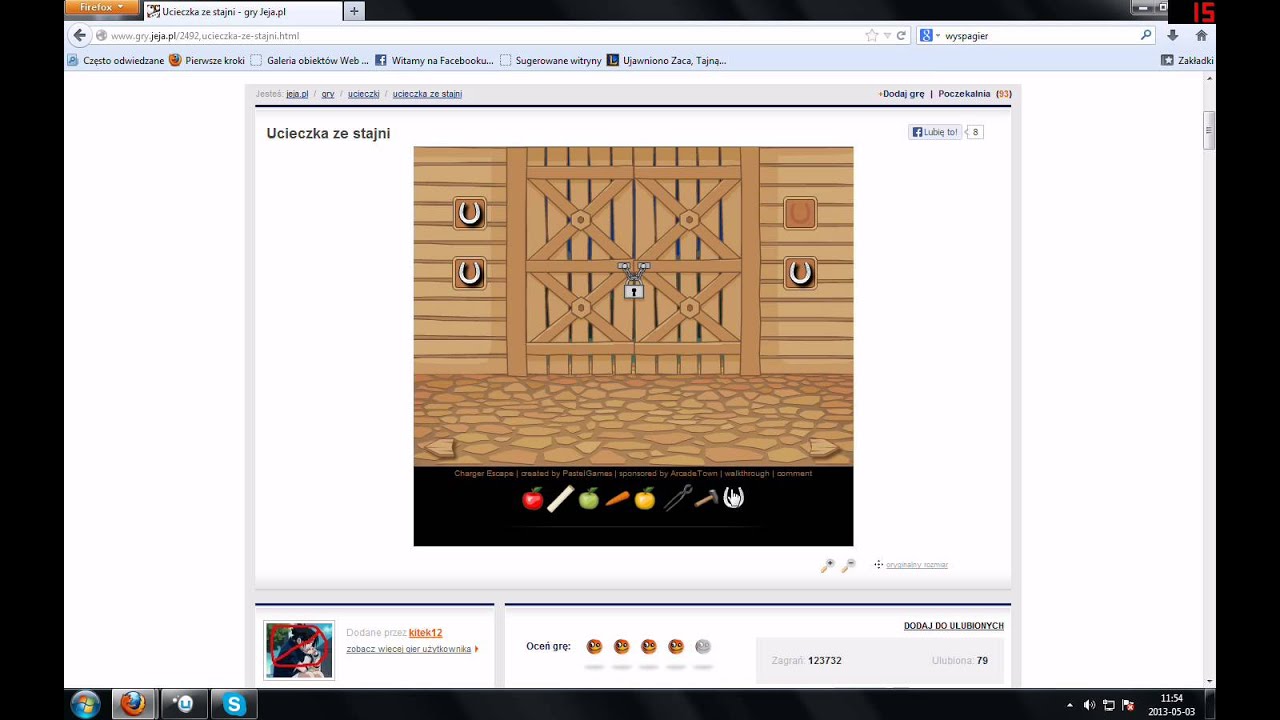Screen dimensions: 1280x720
Task: Open the Firefox downloads arrow
Action: coord(1173,35)
